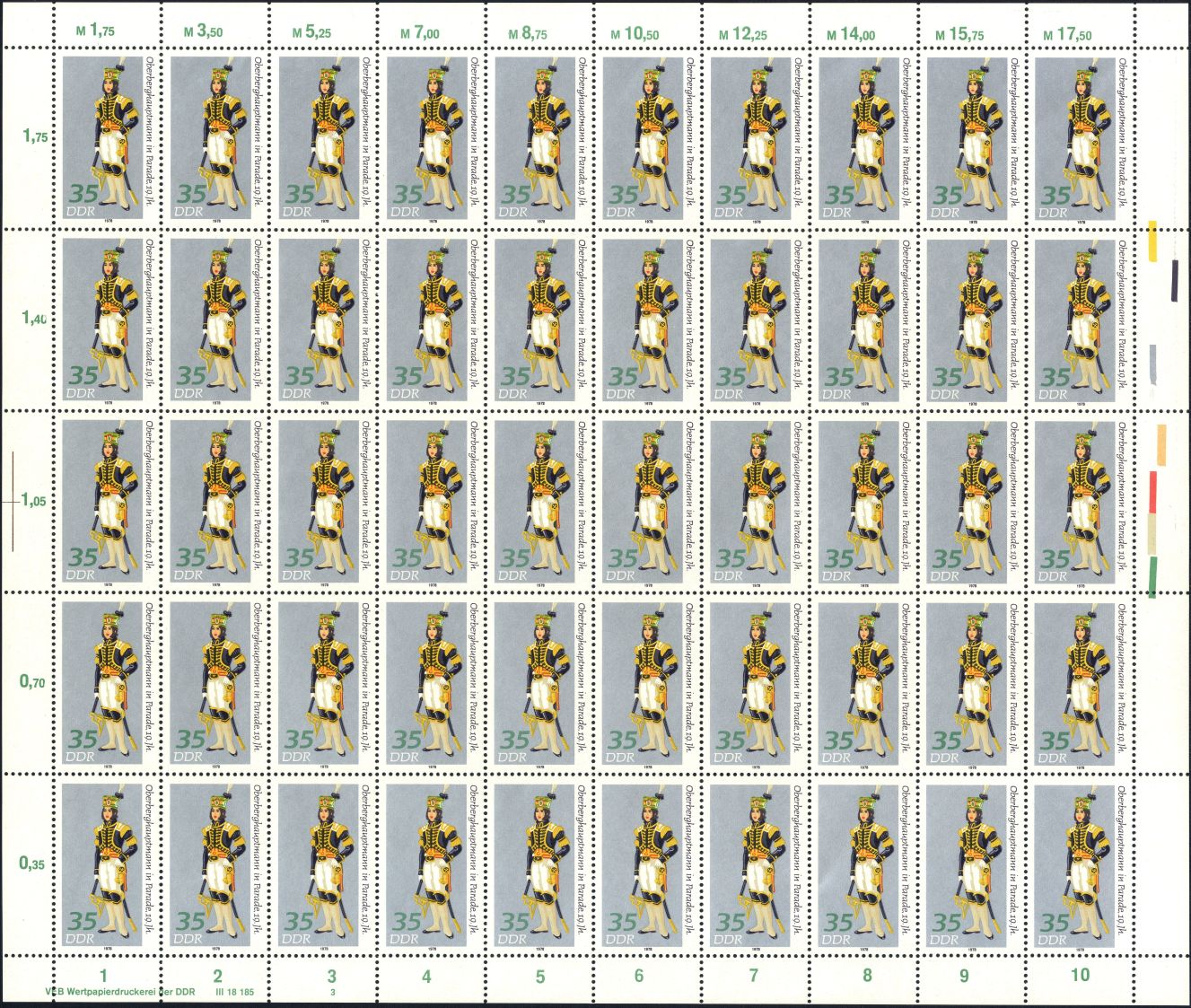The width and height of the screenshot is (1191, 1008).
Task: Select the 'M 8,75' top margin value
Action: (x=530, y=33)
